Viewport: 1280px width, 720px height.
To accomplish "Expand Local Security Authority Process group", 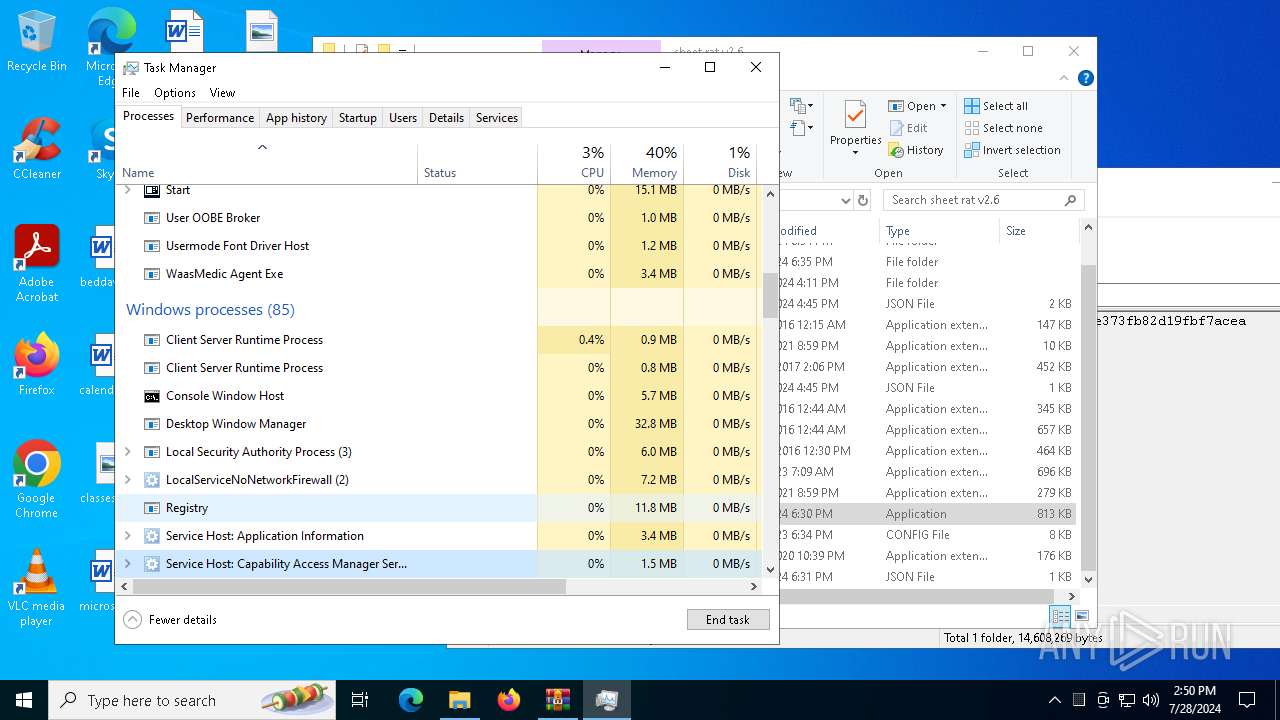I will [127, 452].
